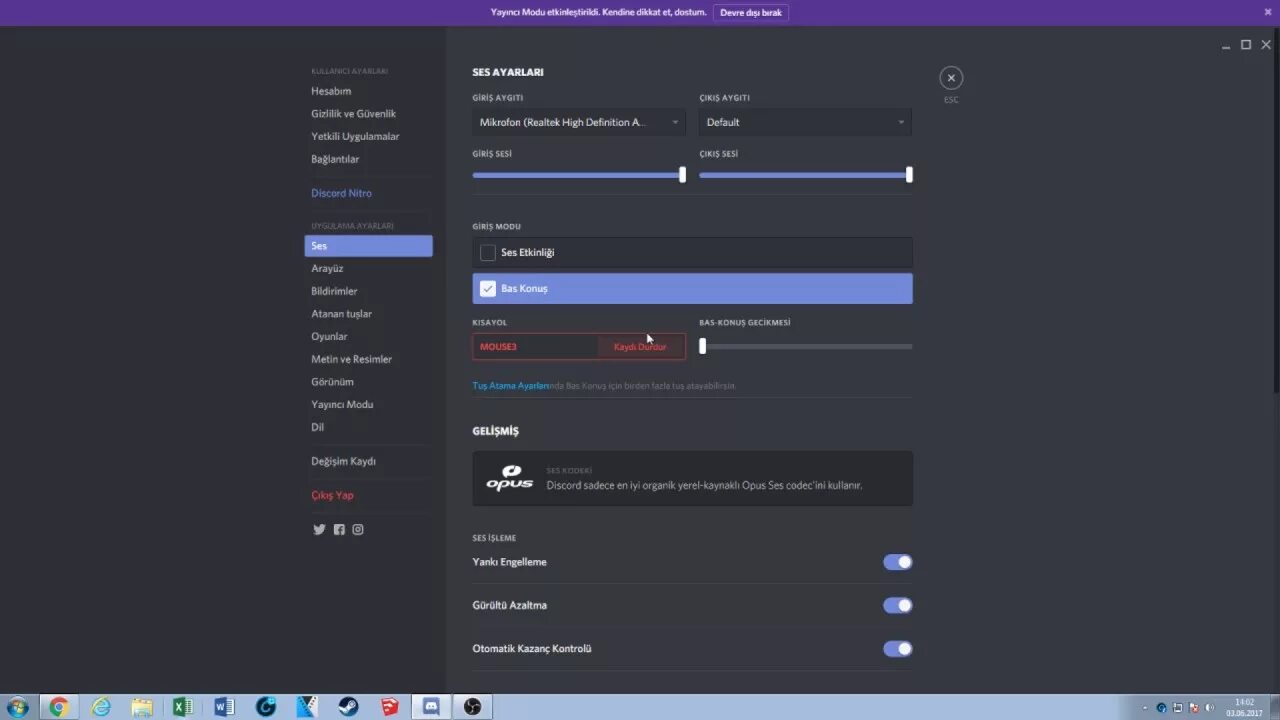Open the blue circular C app on taskbar

266,707
